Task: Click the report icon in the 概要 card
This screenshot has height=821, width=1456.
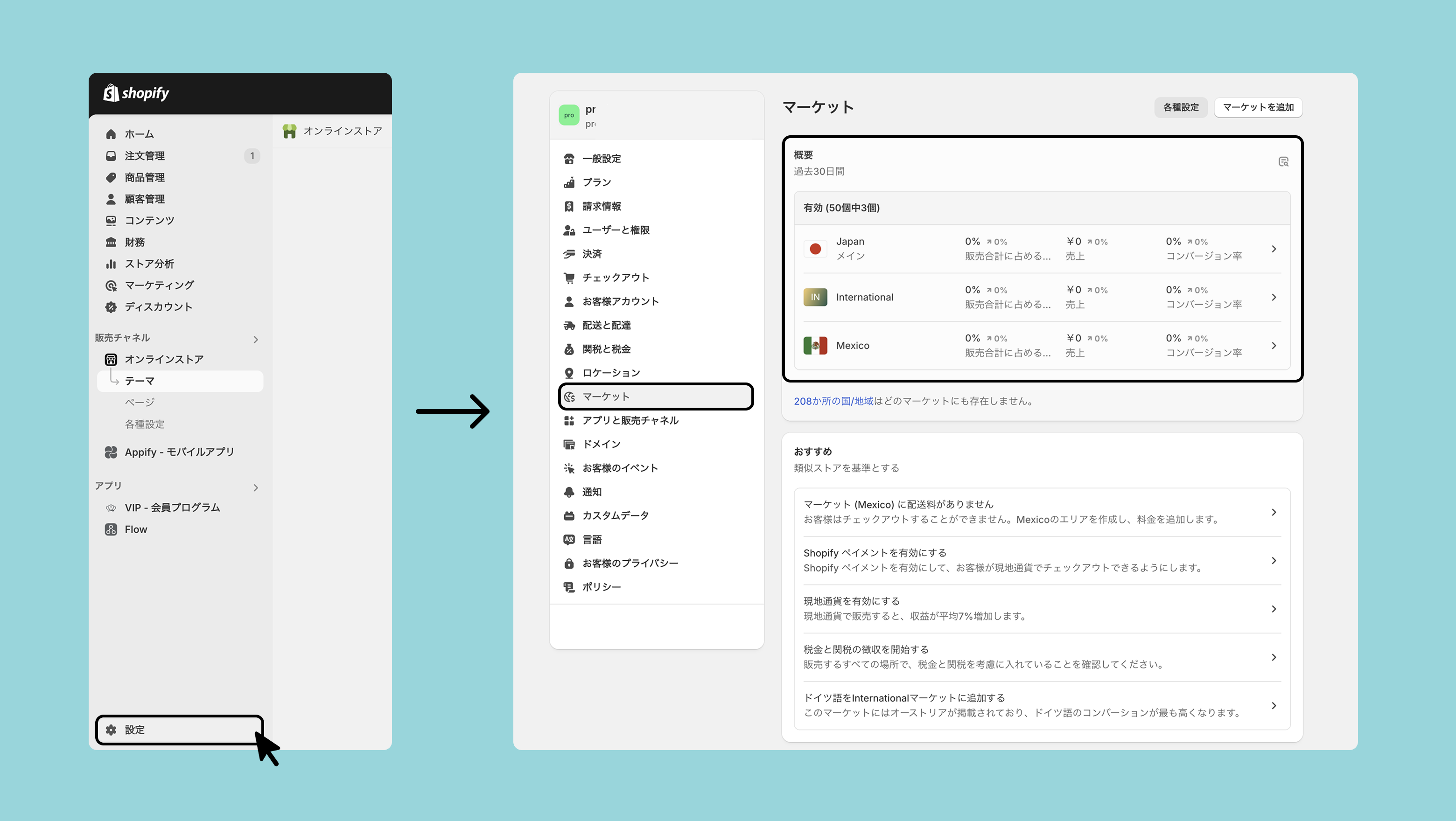Action: 1283,162
